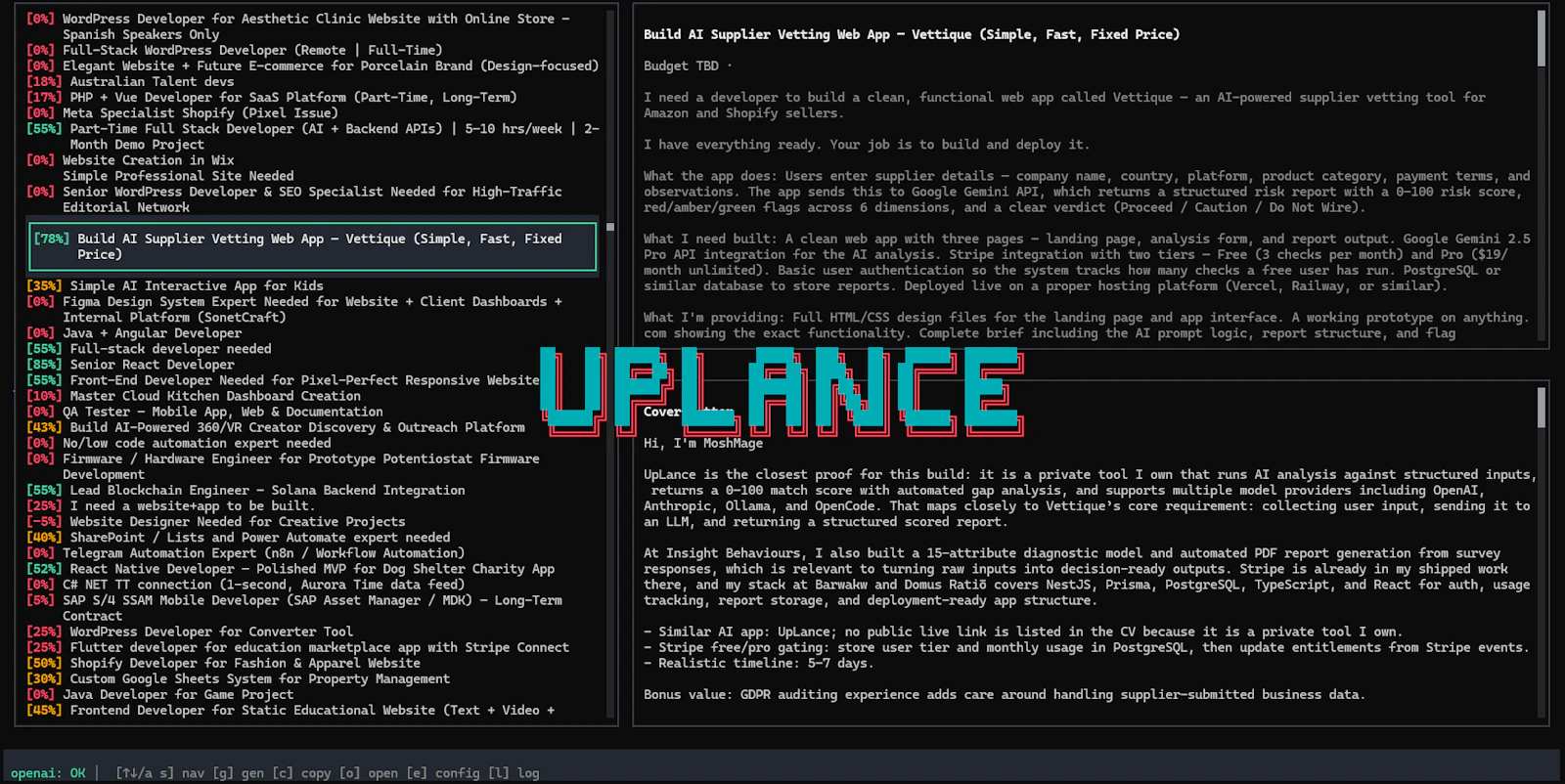Click the '[e] config' shortcut hint
1565x784 pixels.
[x=442, y=773]
